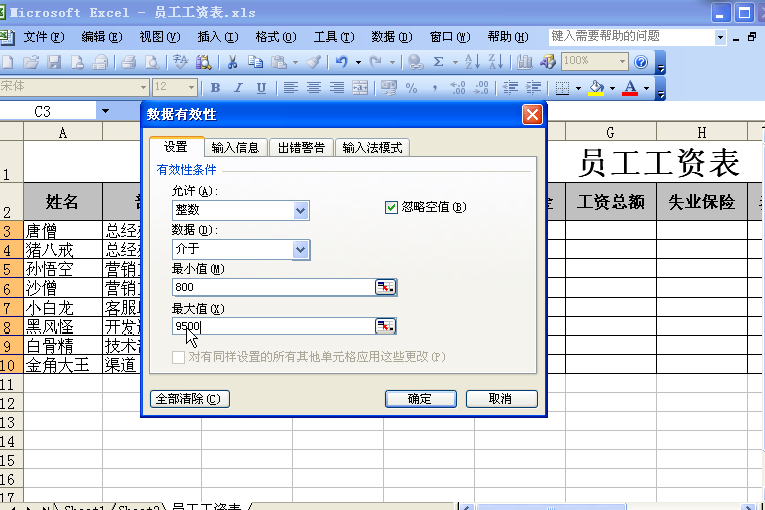
Task: Click the 最大值 input field containing 9500
Action: (x=273, y=326)
